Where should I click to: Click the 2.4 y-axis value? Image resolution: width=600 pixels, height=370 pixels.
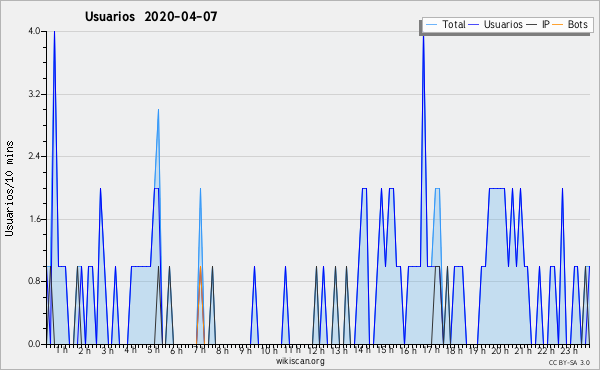[34, 156]
